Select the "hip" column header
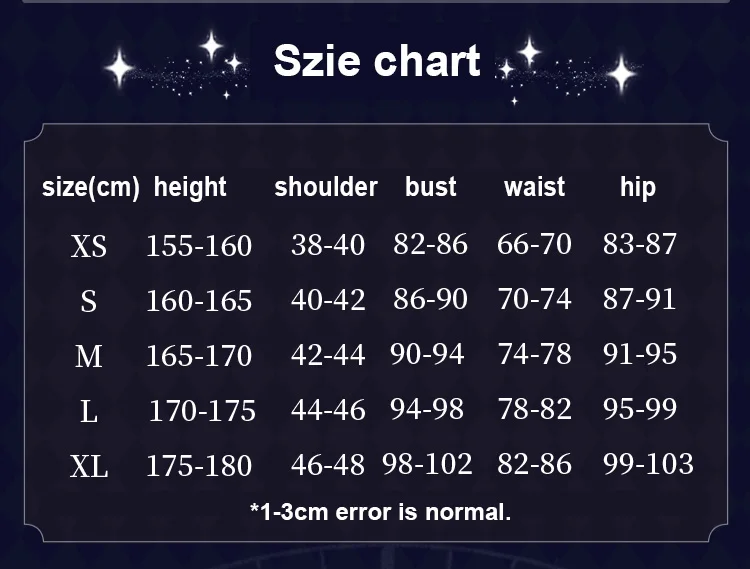The width and height of the screenshot is (750, 569). pos(638,187)
